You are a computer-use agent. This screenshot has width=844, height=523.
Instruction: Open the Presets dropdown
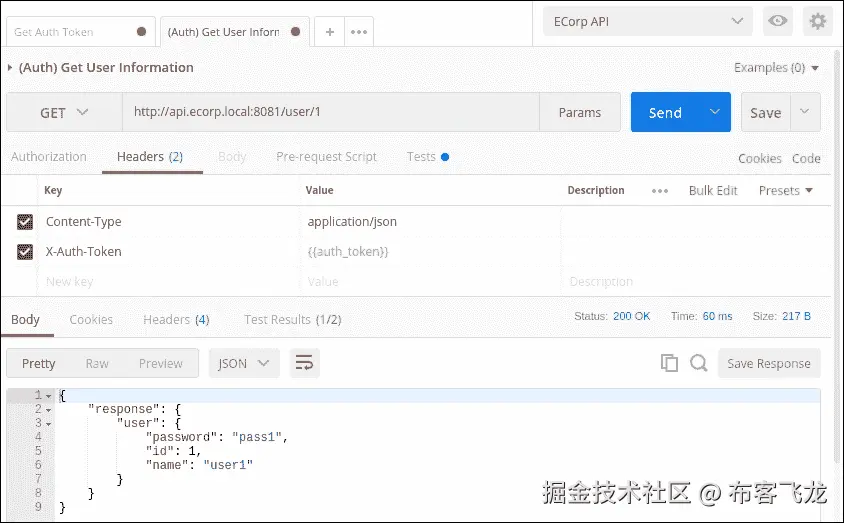point(785,190)
